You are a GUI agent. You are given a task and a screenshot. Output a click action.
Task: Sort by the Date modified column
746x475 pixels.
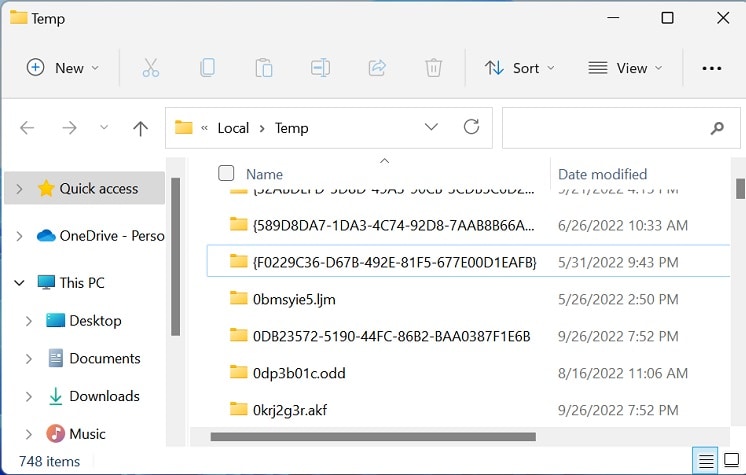point(602,174)
